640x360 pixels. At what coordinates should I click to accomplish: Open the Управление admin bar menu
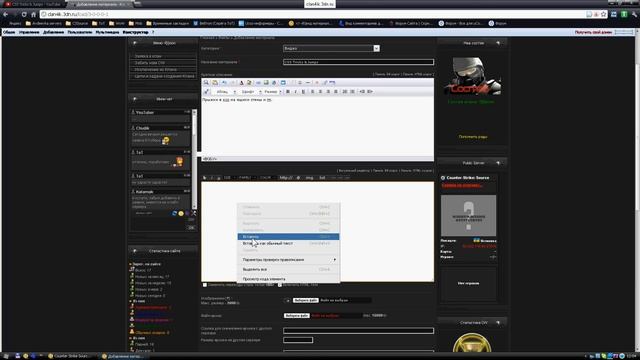pyautogui.click(x=29, y=32)
